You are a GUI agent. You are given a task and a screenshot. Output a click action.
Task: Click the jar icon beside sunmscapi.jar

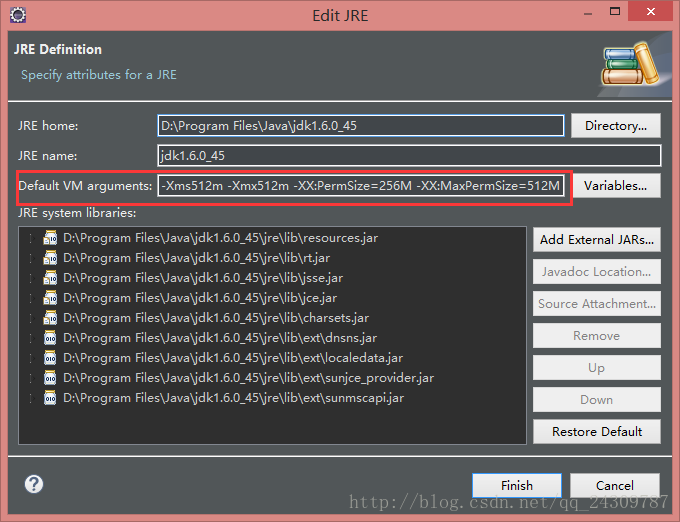tap(50, 397)
